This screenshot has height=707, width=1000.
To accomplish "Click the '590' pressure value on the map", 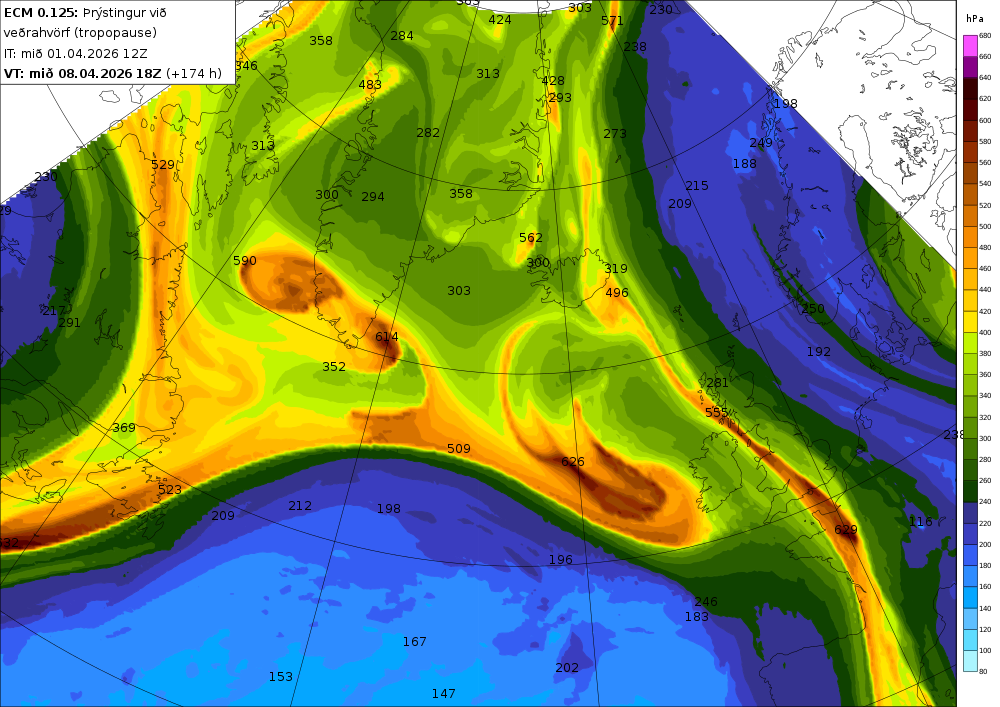I will [245, 261].
